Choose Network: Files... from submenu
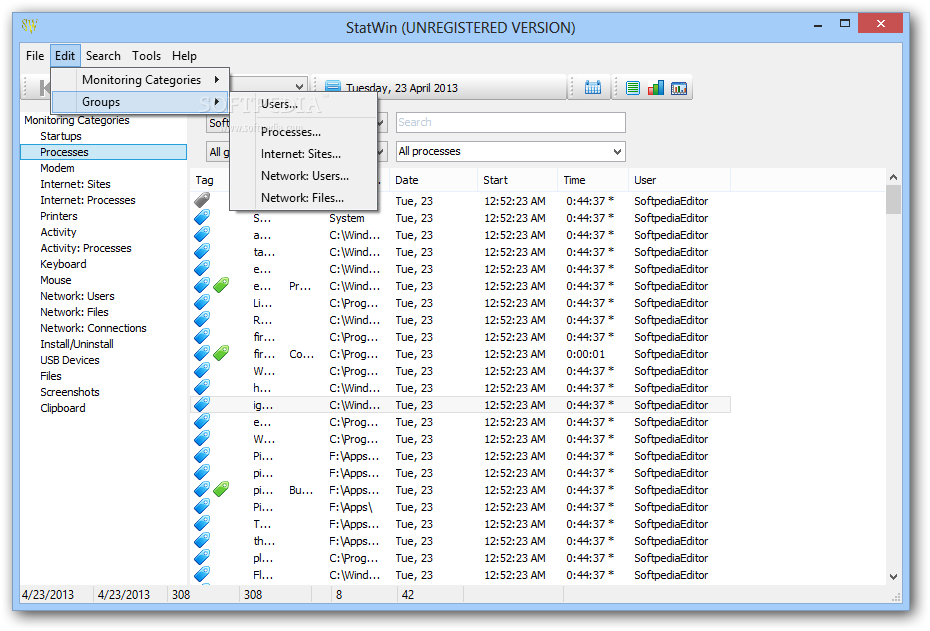This screenshot has width=930, height=631. click(x=302, y=197)
